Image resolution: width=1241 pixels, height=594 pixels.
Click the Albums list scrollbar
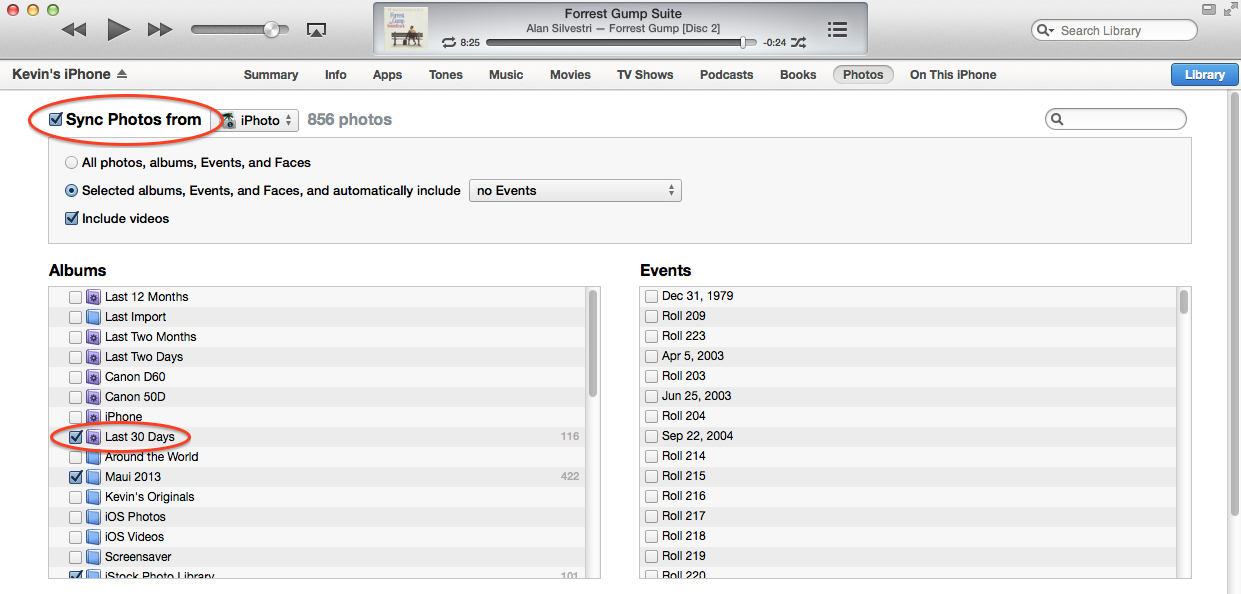coord(593,342)
